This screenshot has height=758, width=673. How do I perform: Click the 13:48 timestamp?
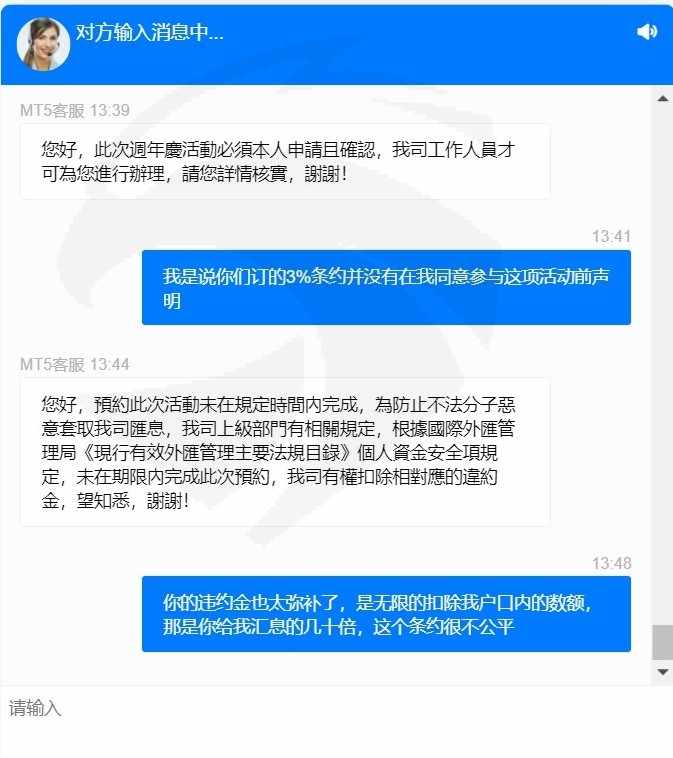pos(611,563)
